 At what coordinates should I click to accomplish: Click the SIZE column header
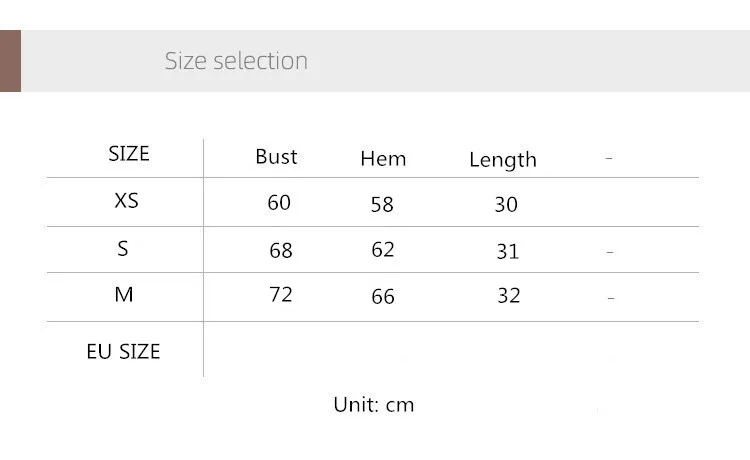pyautogui.click(x=128, y=154)
